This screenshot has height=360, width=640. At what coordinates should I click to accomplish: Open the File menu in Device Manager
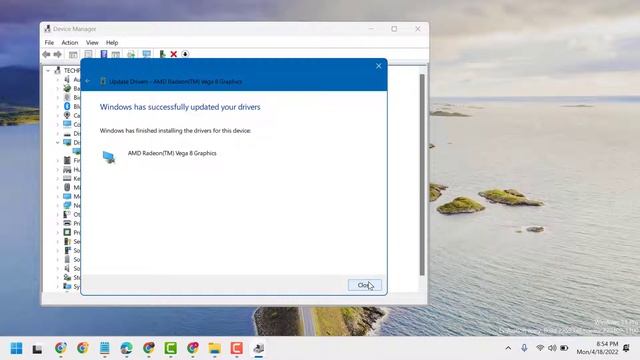[x=49, y=42]
